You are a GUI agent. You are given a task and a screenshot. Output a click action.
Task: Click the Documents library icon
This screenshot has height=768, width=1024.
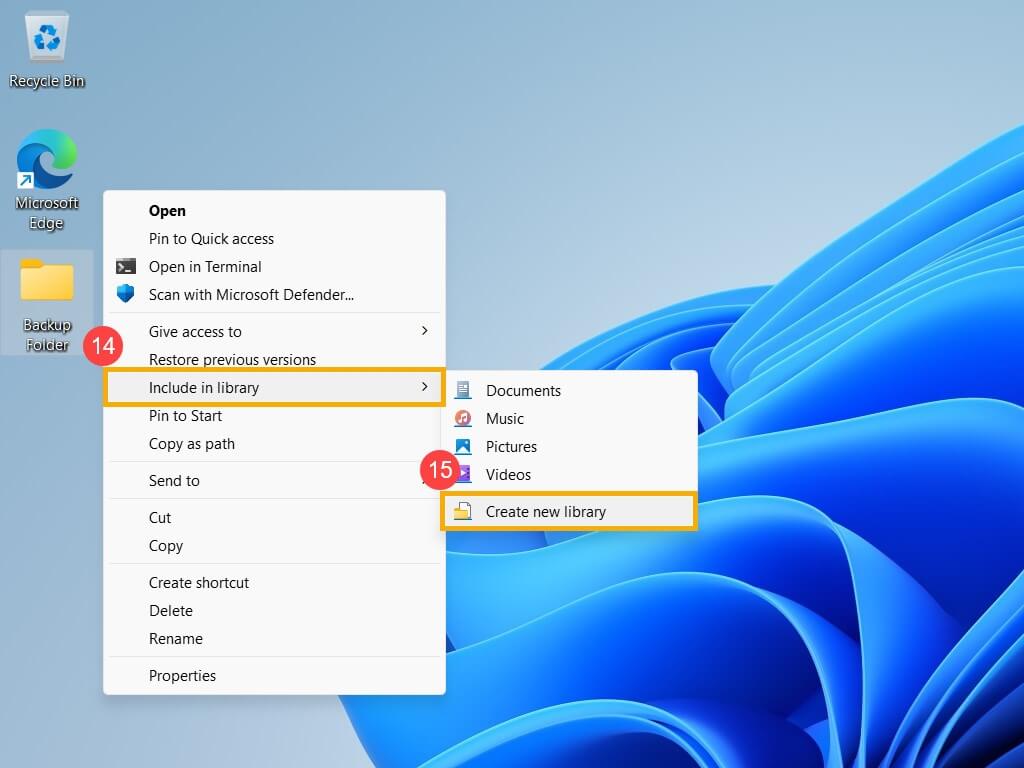(x=463, y=391)
